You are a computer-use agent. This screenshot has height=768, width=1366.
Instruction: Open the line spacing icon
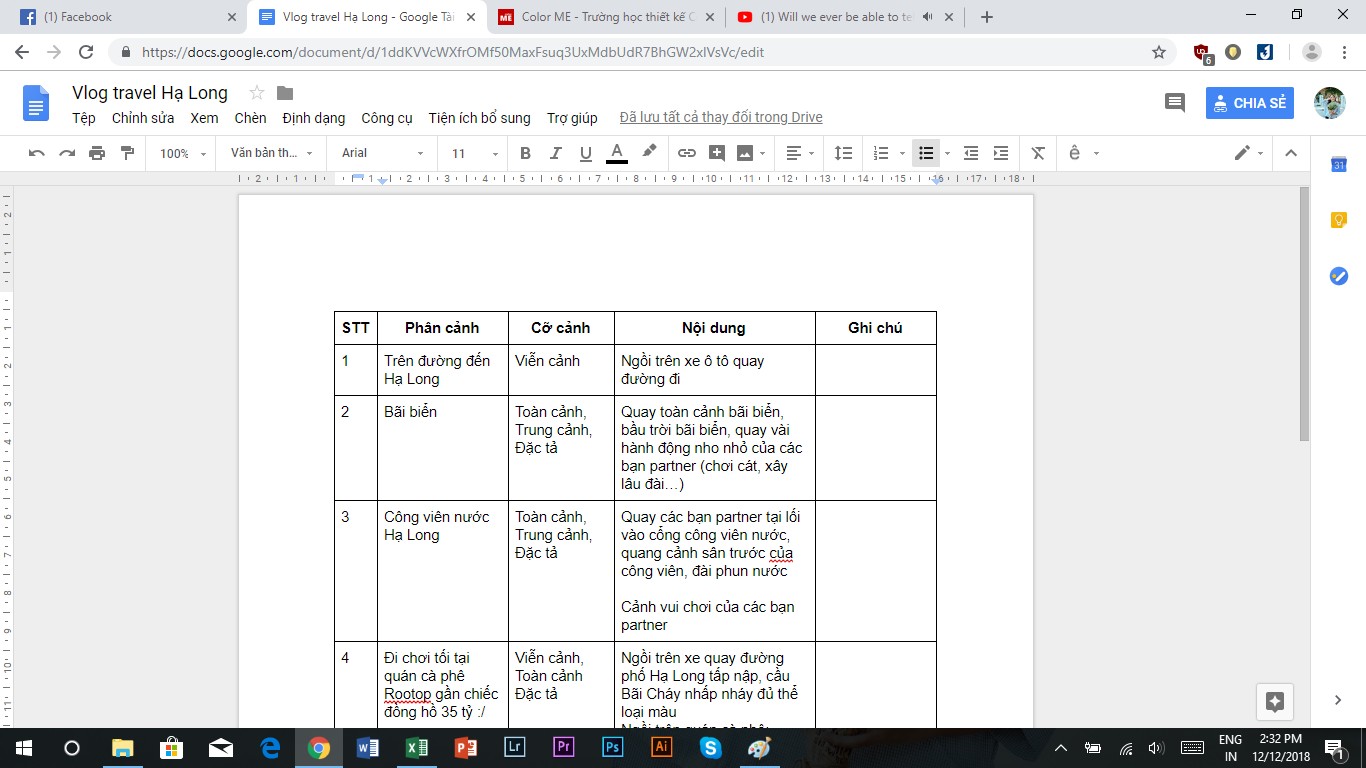tap(844, 153)
